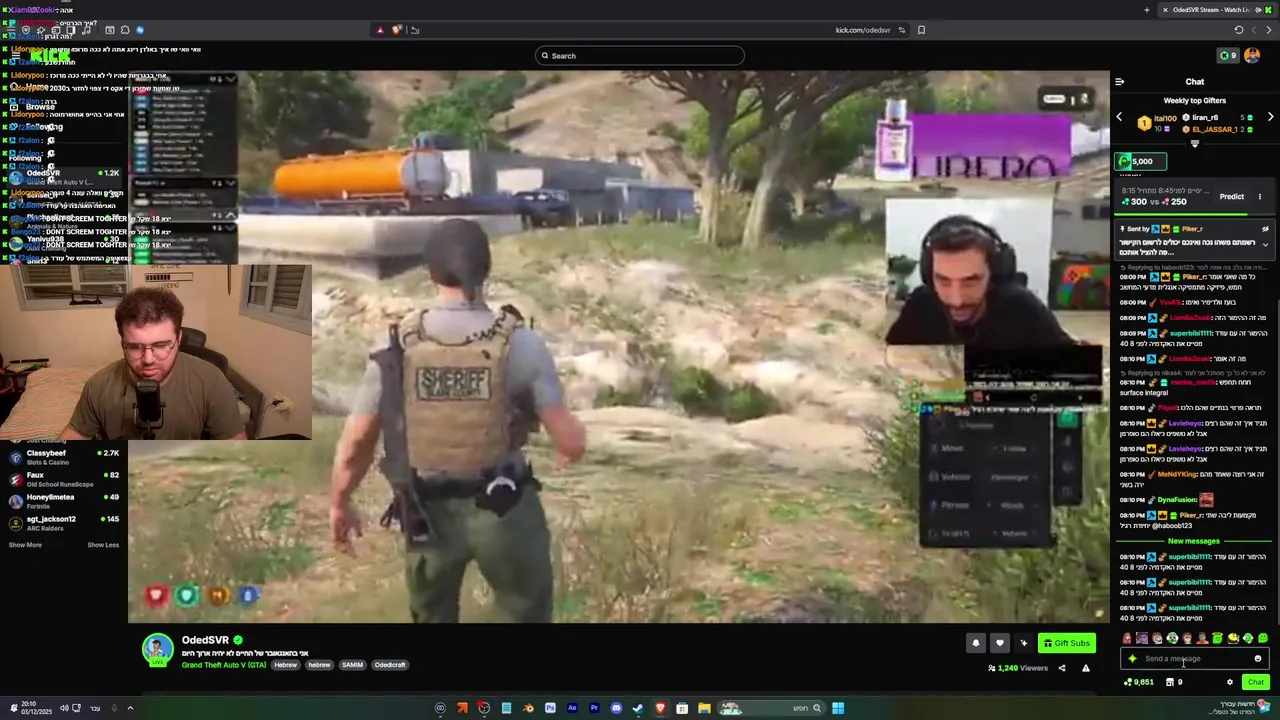The height and width of the screenshot is (720, 1280).
Task: Click the Kick search box
Action: point(640,56)
